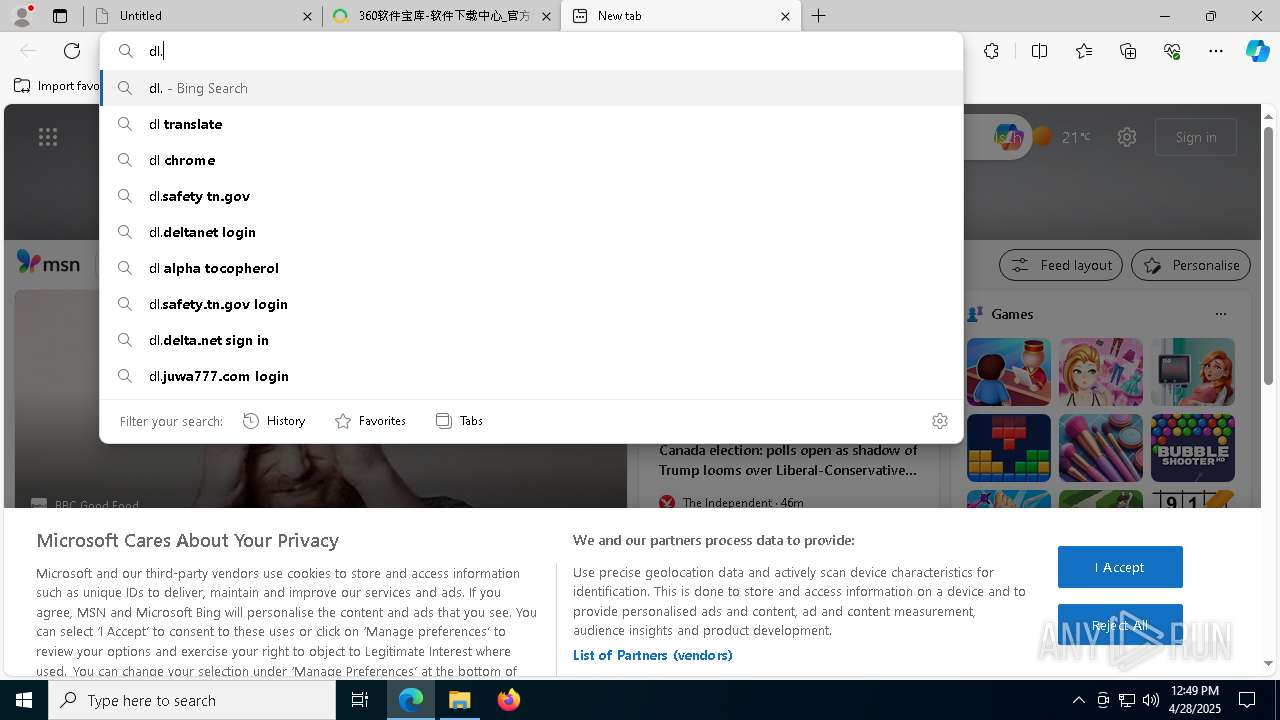Open the MSN app launcher grid
The height and width of the screenshot is (720, 1280).
(48, 137)
